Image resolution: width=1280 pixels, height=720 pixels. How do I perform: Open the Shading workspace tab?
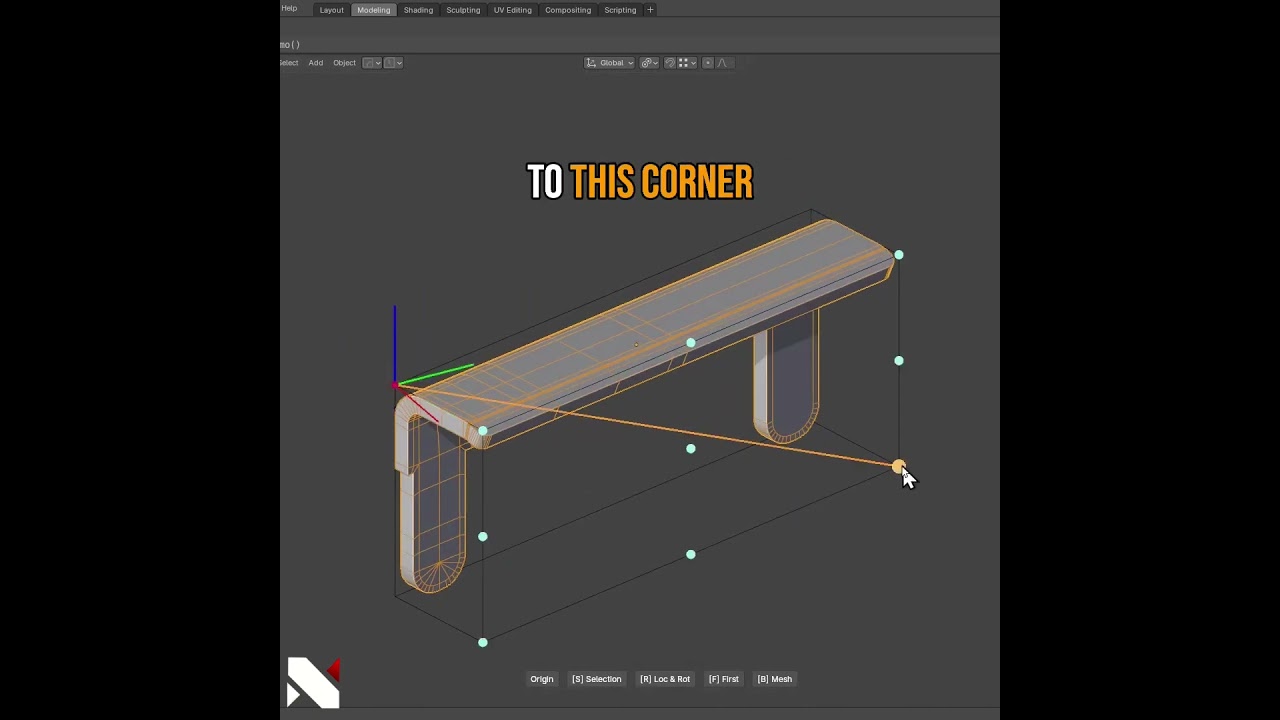[x=418, y=10]
